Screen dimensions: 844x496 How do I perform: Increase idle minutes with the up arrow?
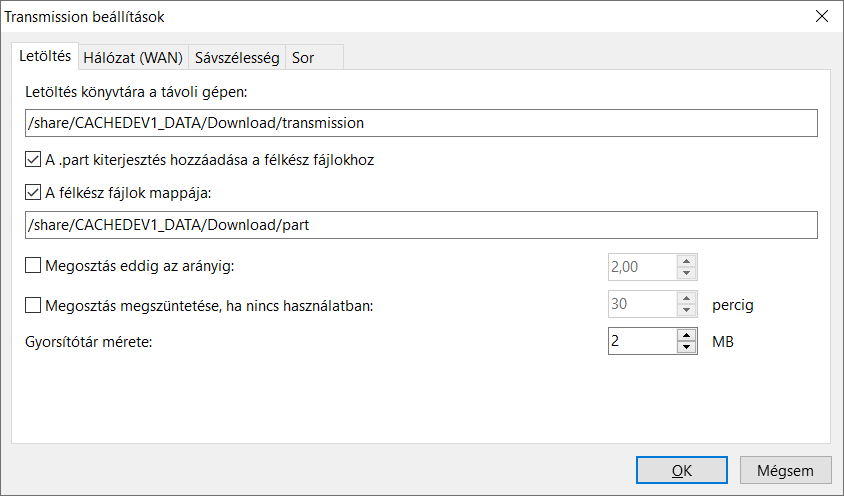(x=686, y=298)
